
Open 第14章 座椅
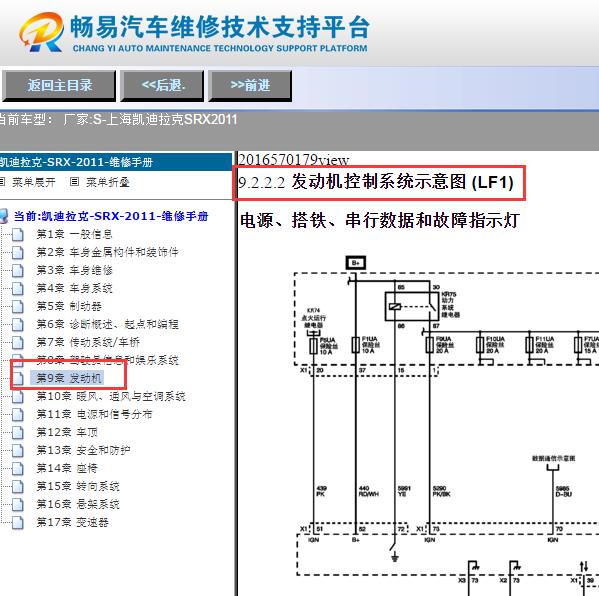(67, 468)
